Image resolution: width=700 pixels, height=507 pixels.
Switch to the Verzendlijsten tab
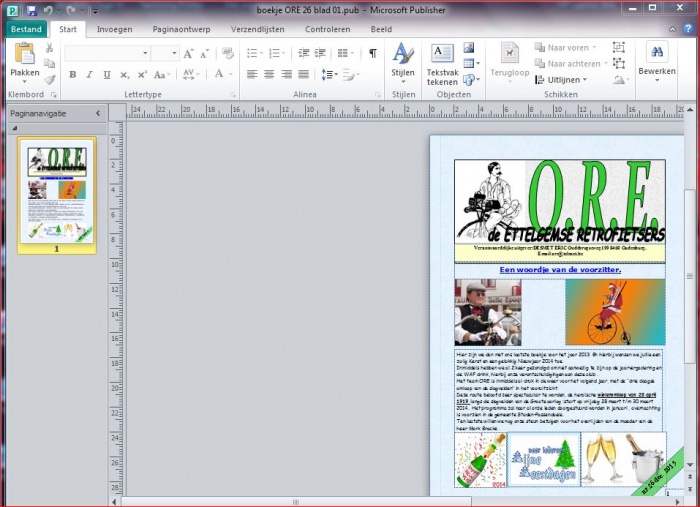pyautogui.click(x=258, y=29)
